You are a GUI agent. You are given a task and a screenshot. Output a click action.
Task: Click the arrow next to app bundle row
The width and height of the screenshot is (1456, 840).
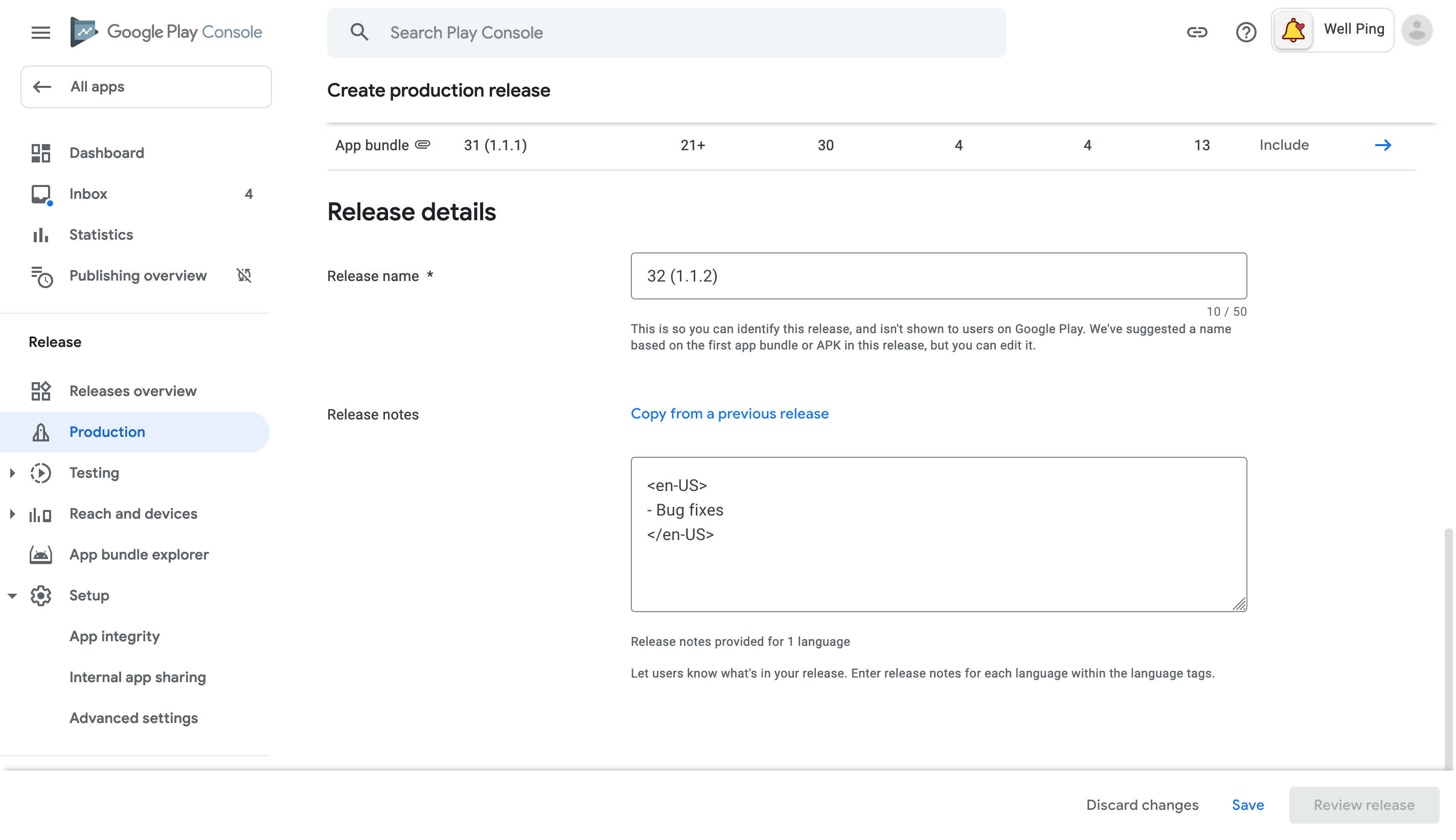[x=1383, y=145]
